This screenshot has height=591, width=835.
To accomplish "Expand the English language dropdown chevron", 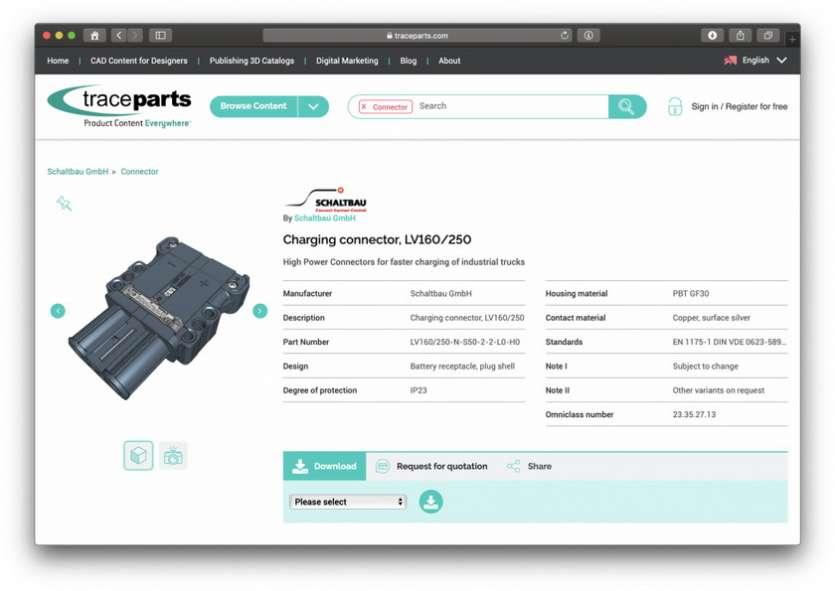I will 781,60.
